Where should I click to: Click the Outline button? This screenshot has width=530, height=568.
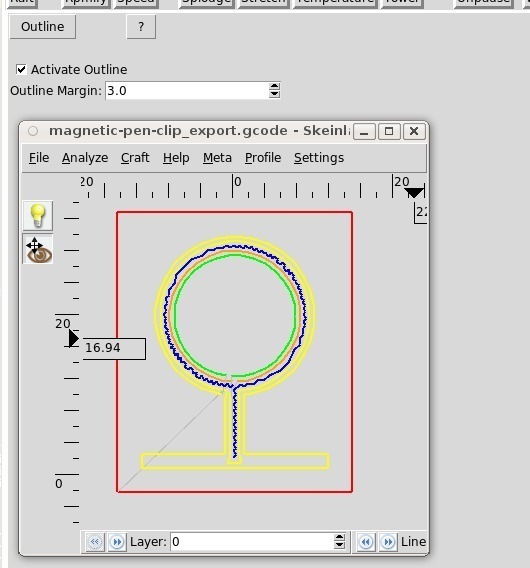click(x=42, y=27)
